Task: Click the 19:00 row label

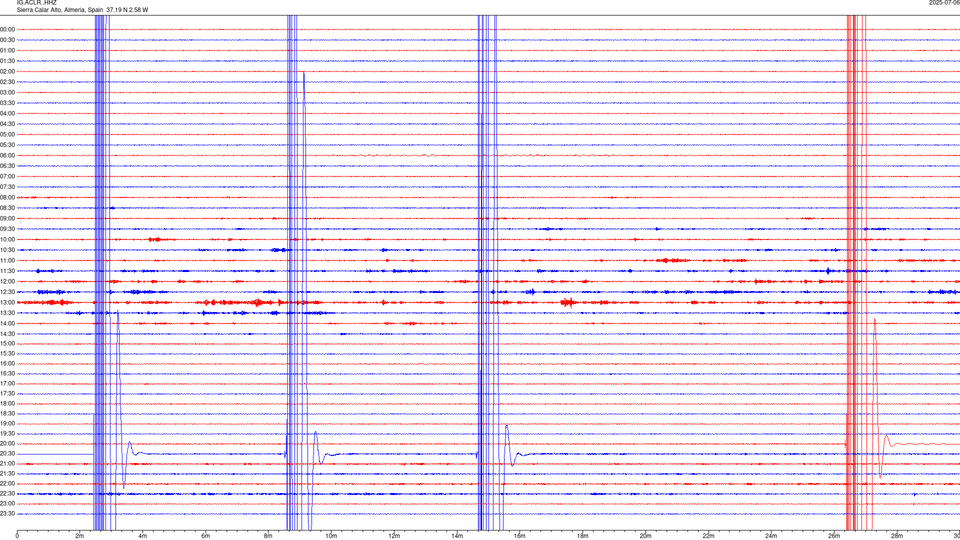Action: (x=7, y=424)
